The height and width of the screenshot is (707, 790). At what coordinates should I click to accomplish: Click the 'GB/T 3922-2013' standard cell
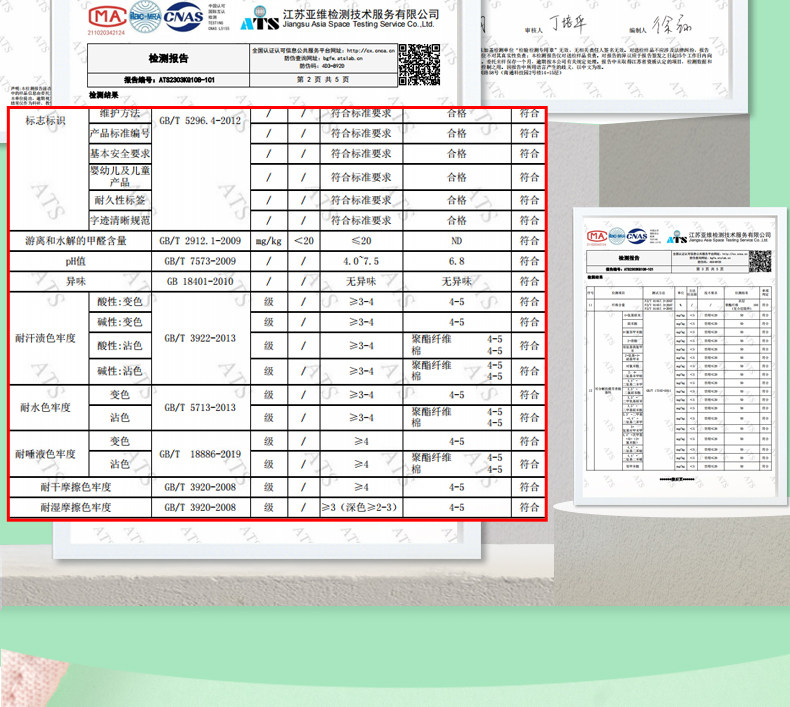[x=200, y=338]
